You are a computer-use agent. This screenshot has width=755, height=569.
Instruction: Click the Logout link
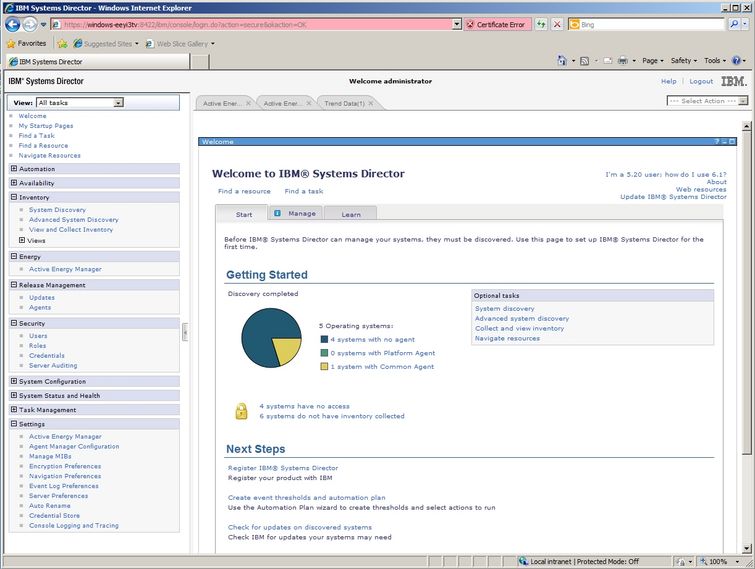tap(701, 81)
